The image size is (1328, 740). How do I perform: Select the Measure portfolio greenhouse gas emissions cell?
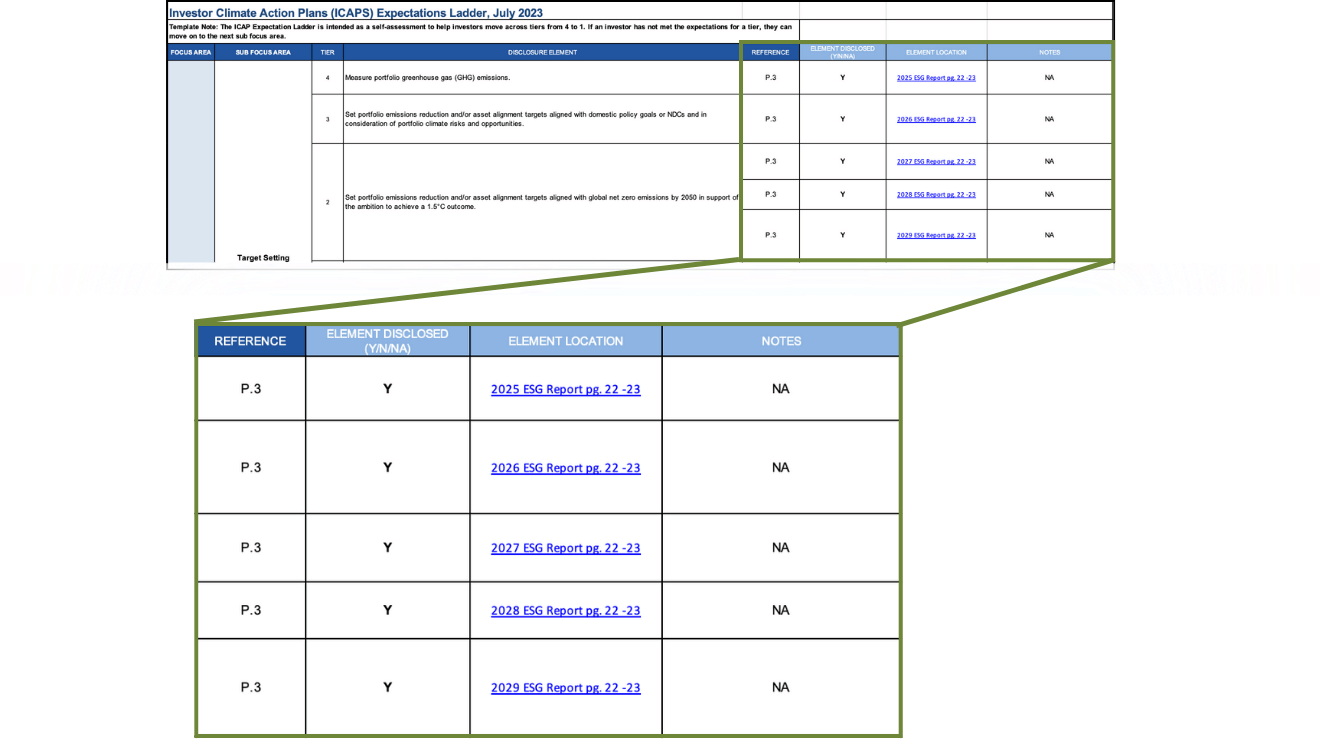coord(541,77)
